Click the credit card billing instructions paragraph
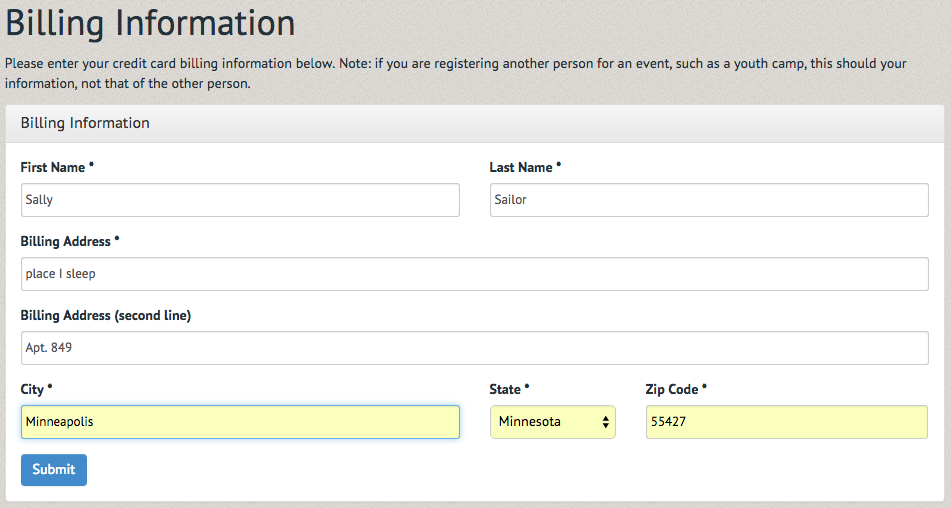The height and width of the screenshot is (508, 951). click(456, 73)
